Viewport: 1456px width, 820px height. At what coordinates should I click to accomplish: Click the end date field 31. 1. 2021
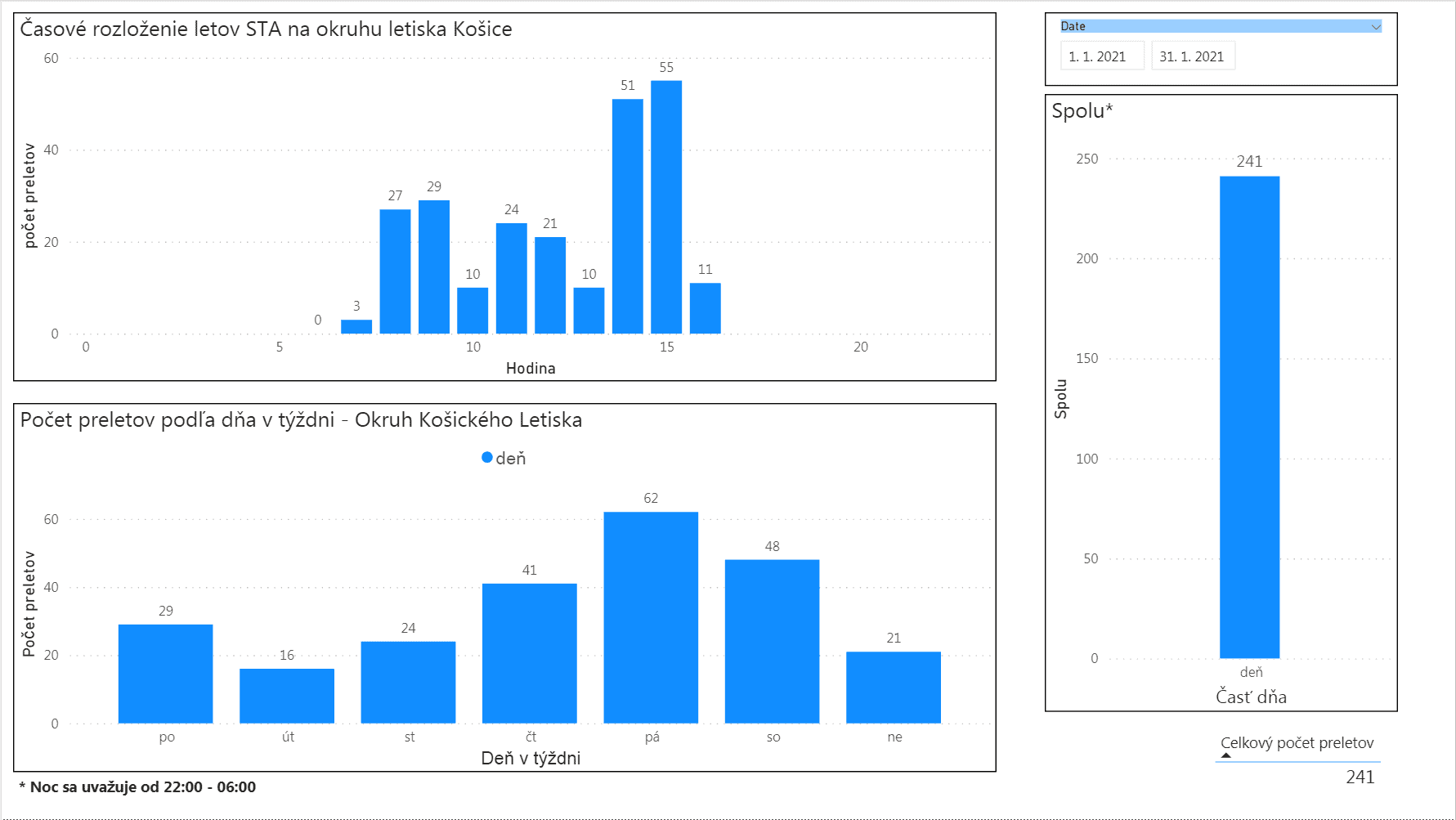coord(1192,56)
